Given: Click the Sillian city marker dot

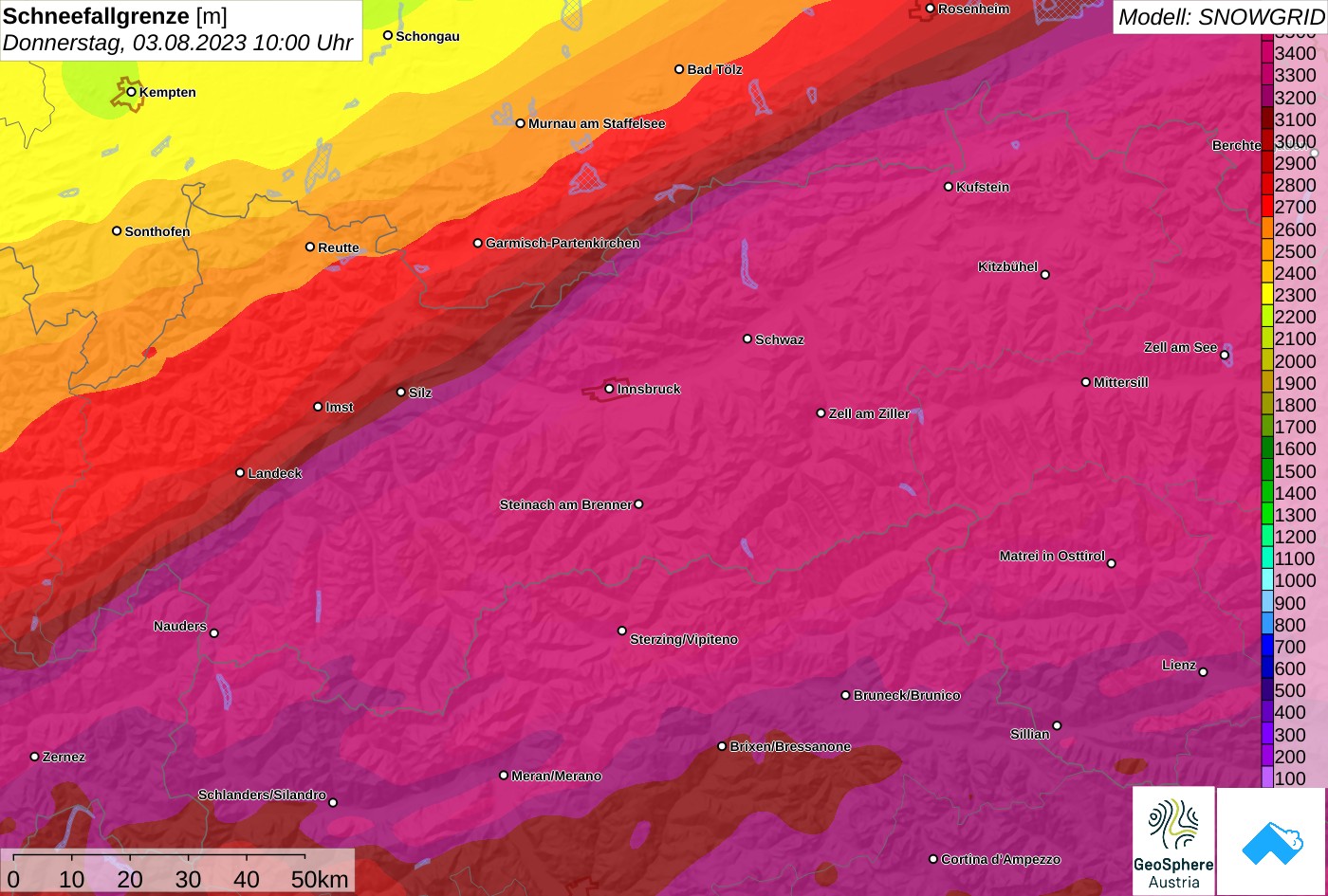Looking at the screenshot, I should click(1057, 726).
